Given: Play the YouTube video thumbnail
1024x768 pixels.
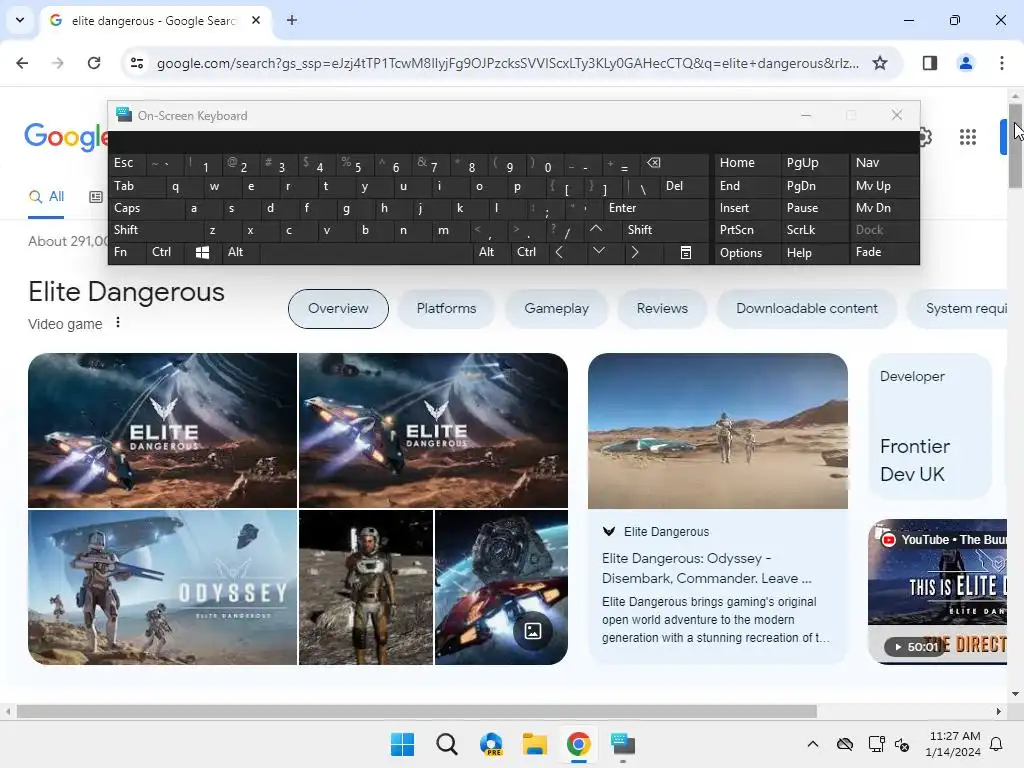Looking at the screenshot, I should click(x=937, y=592).
